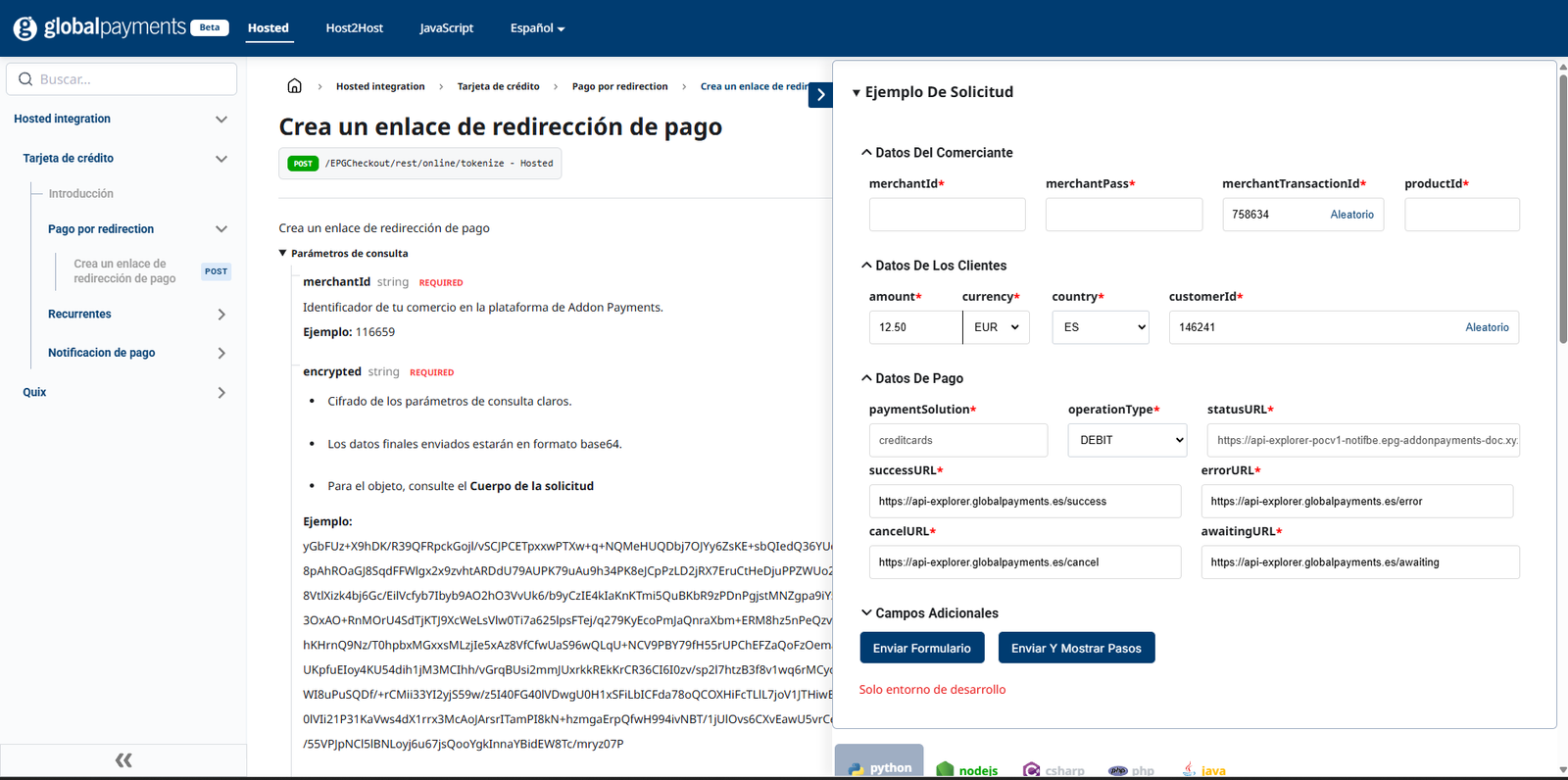Collapse the Datos Del Comerciante section
Viewport: 1568px width, 780px height.
(x=936, y=153)
